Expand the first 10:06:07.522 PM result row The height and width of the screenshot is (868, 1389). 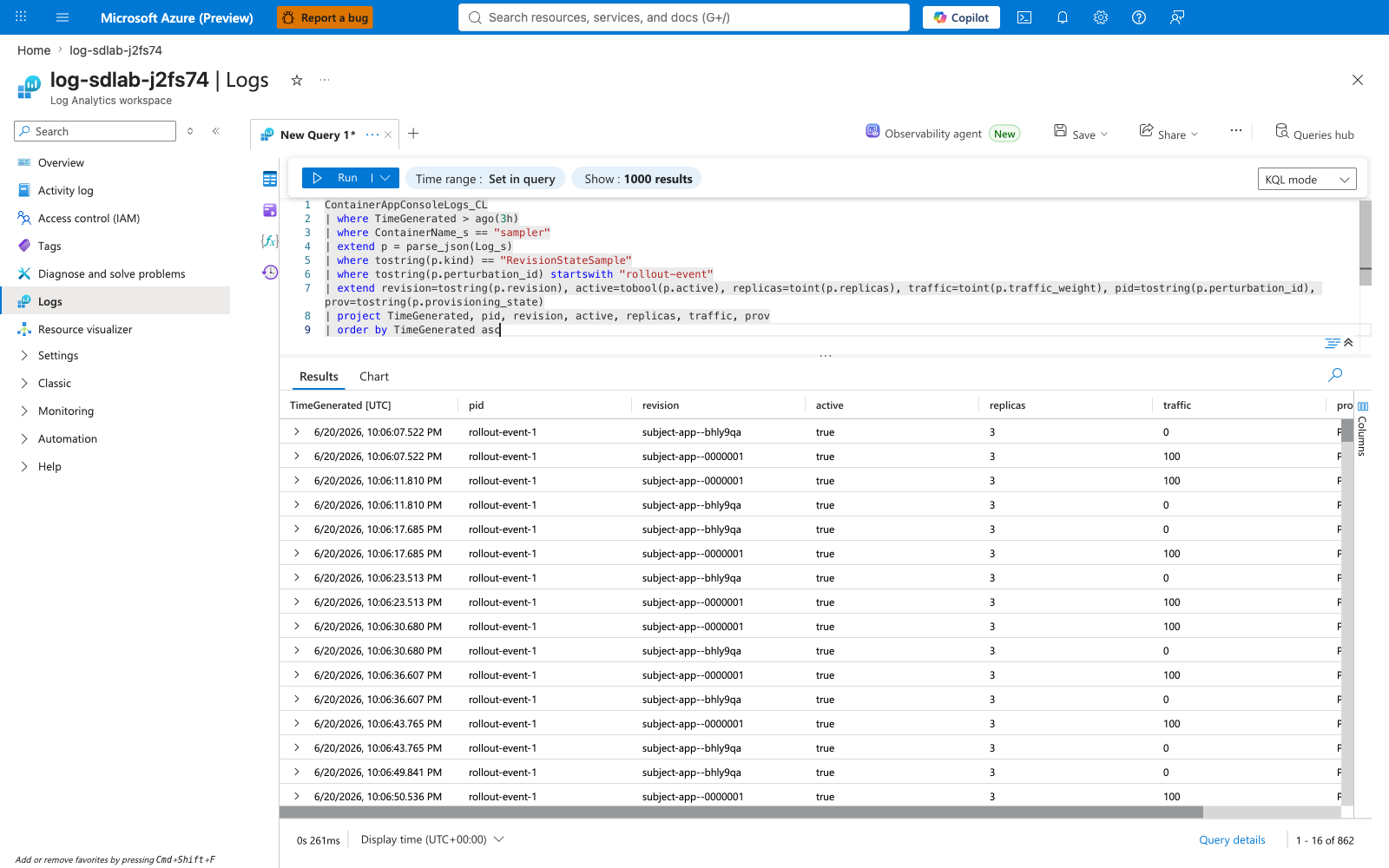297,432
